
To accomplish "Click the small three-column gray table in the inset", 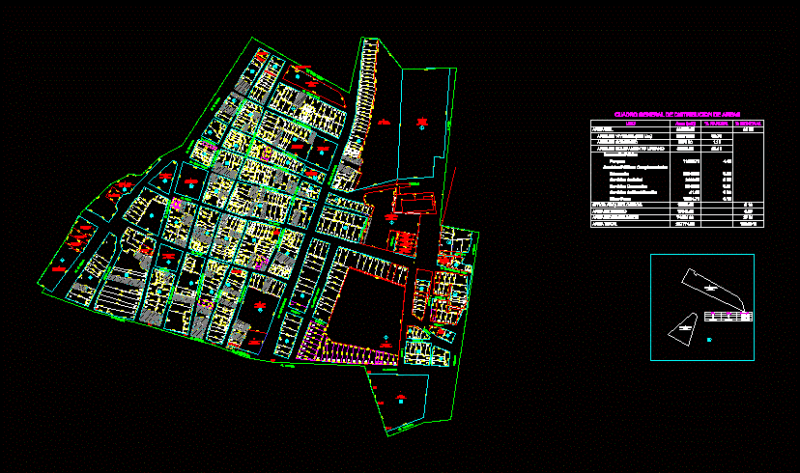I will [729, 316].
